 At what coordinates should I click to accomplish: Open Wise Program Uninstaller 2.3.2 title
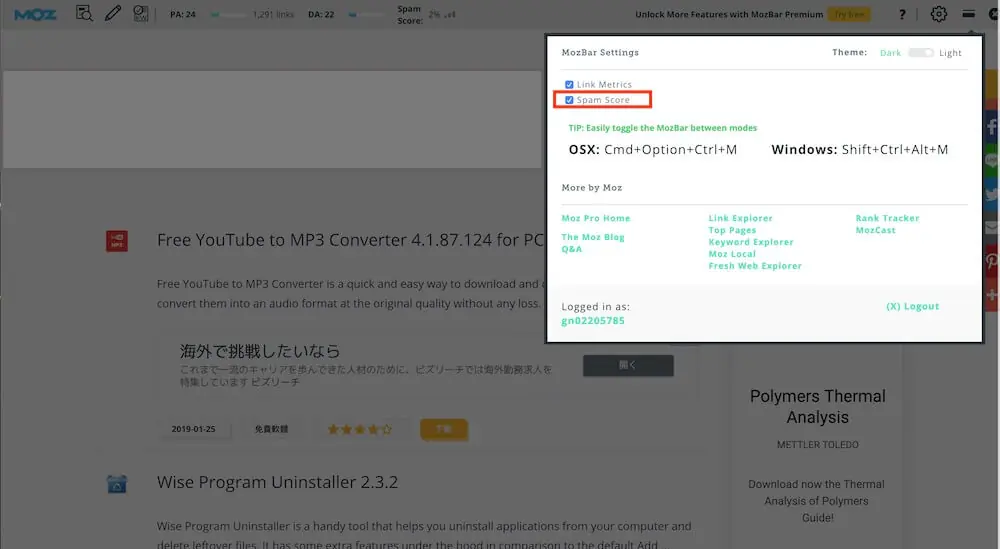coord(277,482)
